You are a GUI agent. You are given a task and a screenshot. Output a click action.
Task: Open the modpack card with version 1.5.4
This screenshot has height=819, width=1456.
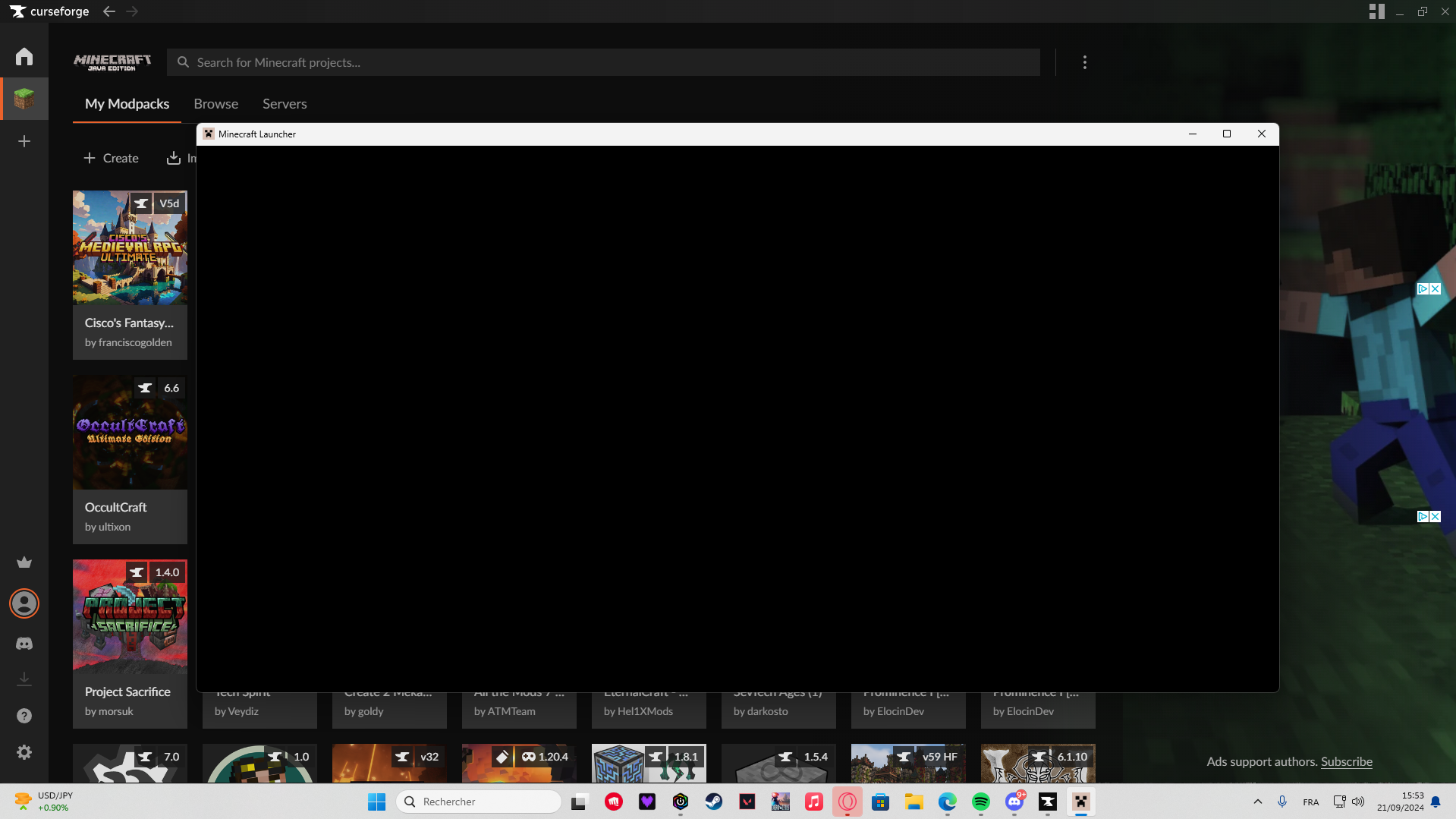tap(778, 764)
